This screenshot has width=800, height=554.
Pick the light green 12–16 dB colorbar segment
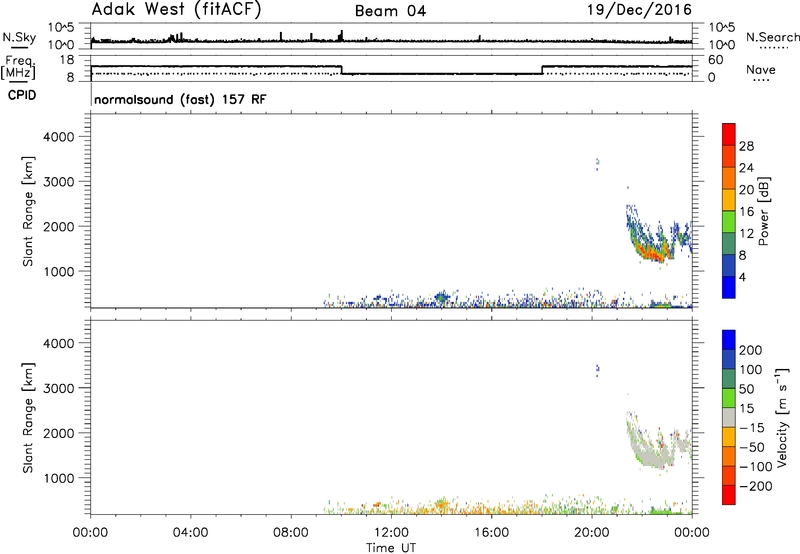click(x=729, y=222)
